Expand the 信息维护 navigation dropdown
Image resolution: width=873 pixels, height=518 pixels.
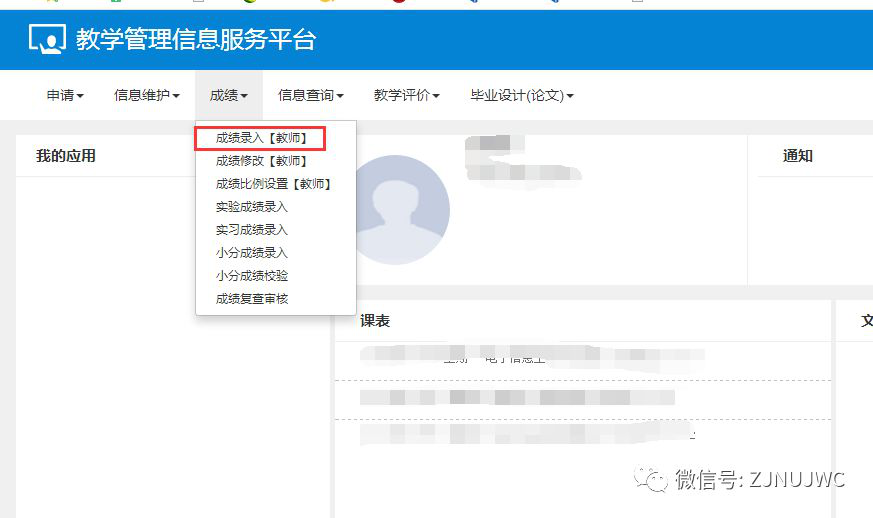(x=146, y=95)
